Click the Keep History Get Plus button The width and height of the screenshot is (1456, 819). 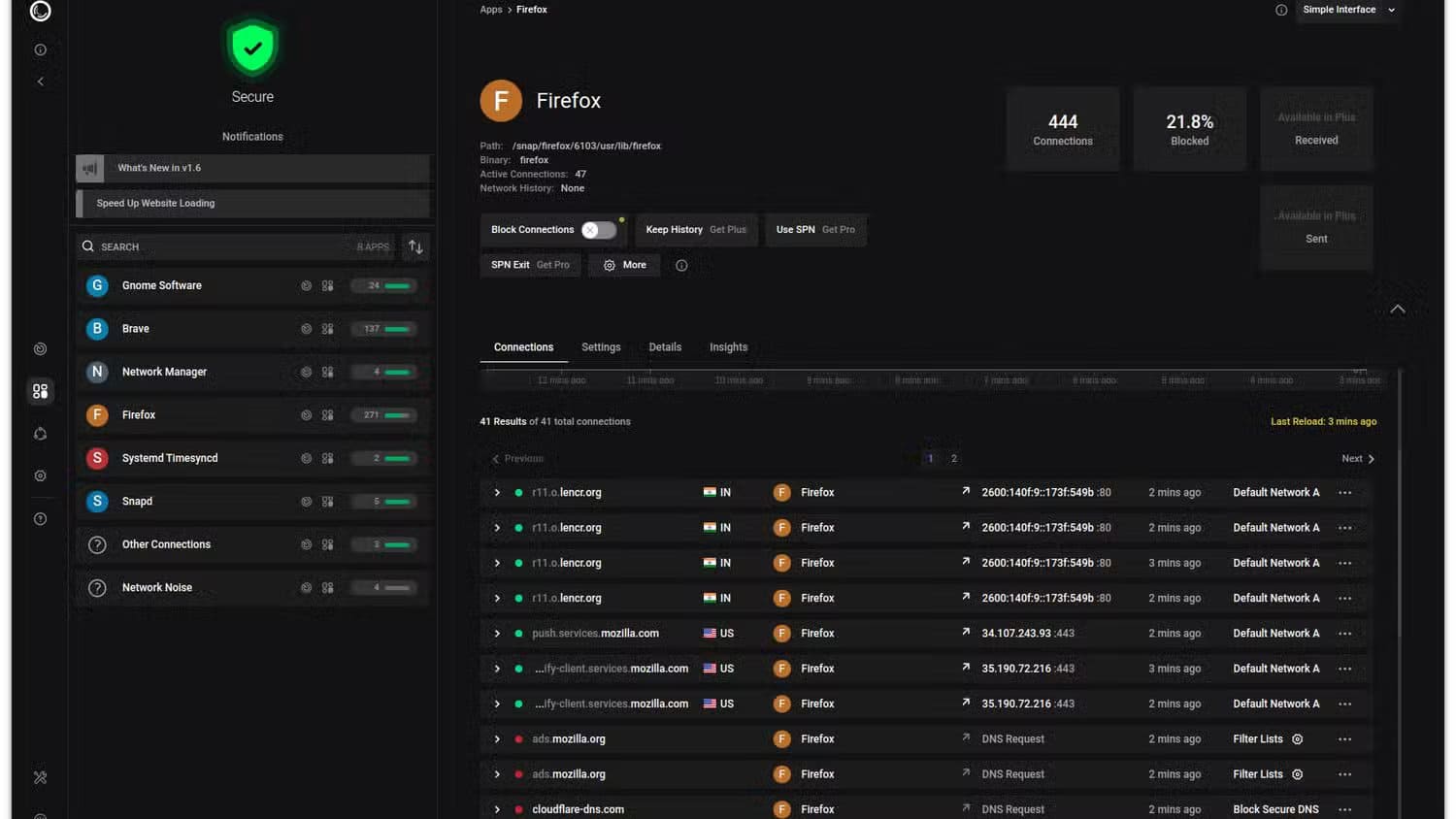(696, 230)
